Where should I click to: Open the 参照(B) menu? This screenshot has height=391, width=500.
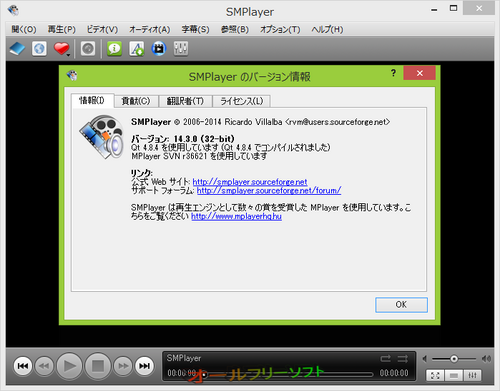pos(235,29)
